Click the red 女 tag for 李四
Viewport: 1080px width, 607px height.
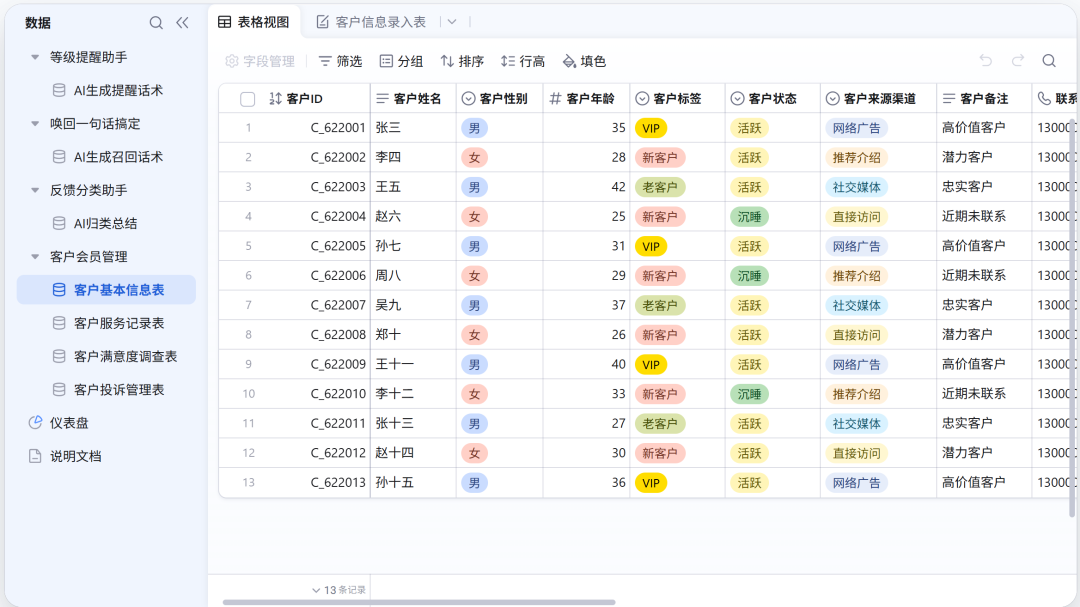pyautogui.click(x=475, y=158)
